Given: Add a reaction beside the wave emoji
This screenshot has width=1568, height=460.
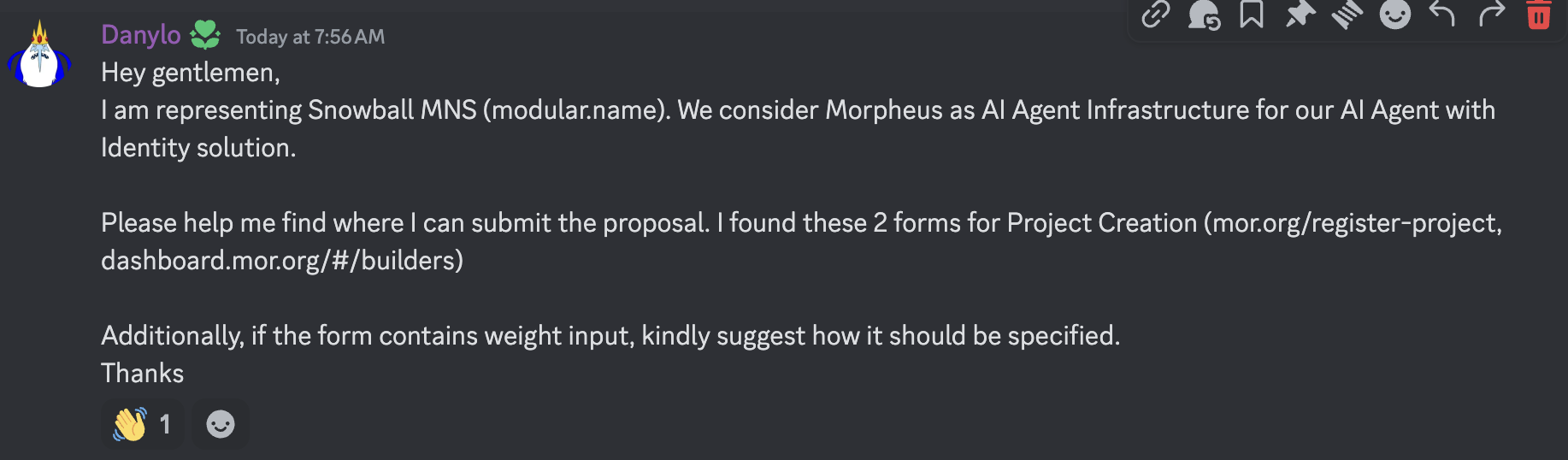Looking at the screenshot, I should (221, 424).
